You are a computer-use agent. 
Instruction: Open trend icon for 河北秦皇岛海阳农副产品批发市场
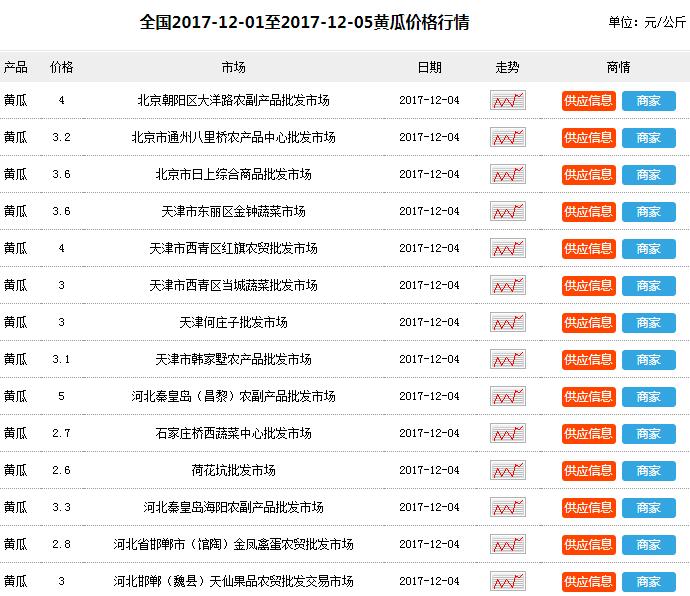click(x=507, y=508)
